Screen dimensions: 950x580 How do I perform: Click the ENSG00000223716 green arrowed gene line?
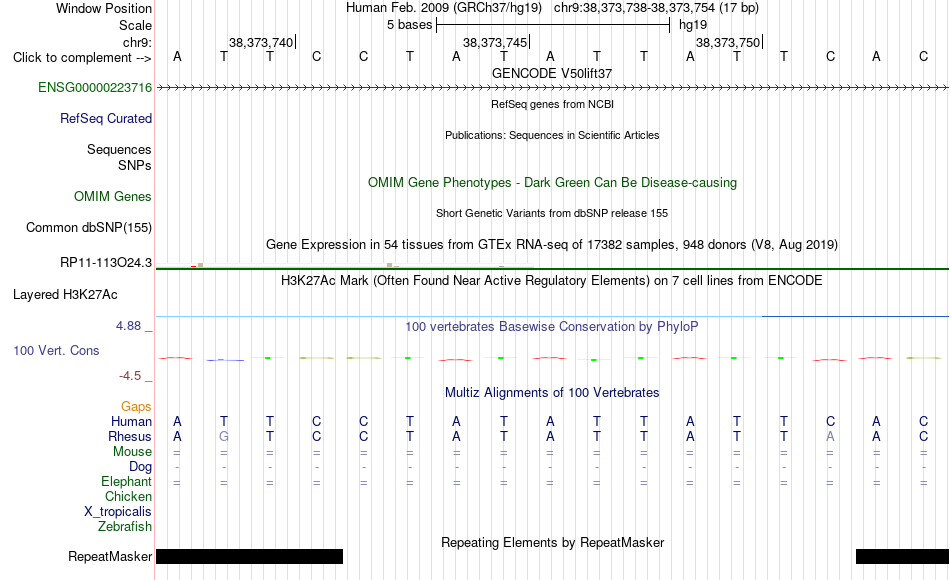552,88
